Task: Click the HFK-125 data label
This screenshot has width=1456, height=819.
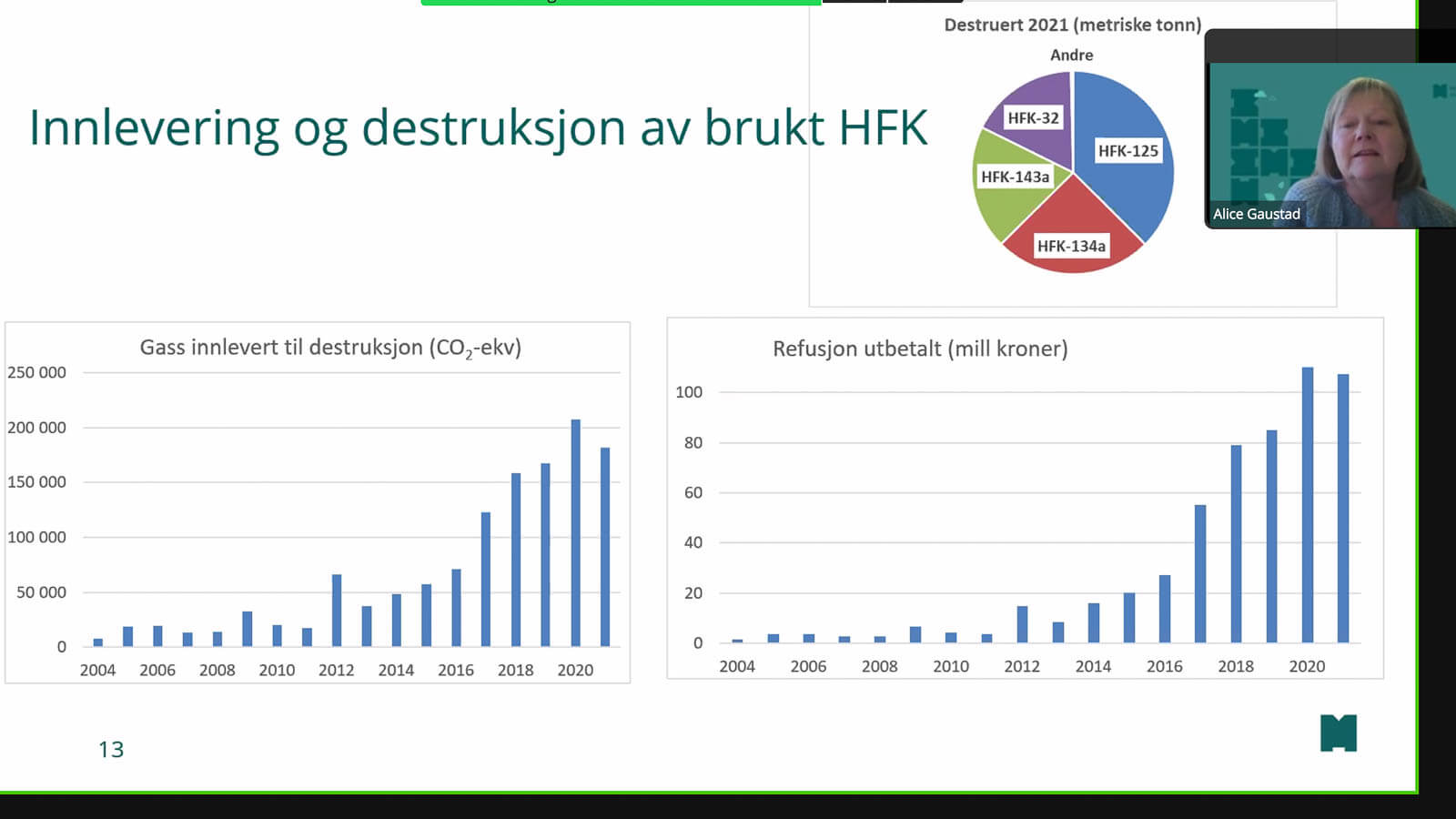Action: coord(1127,151)
